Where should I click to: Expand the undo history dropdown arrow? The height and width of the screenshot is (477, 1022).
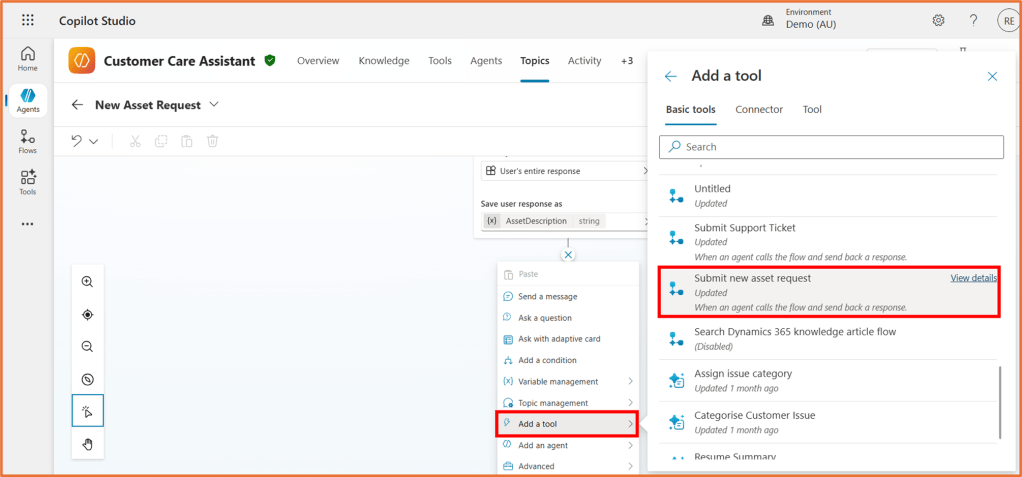tap(93, 141)
